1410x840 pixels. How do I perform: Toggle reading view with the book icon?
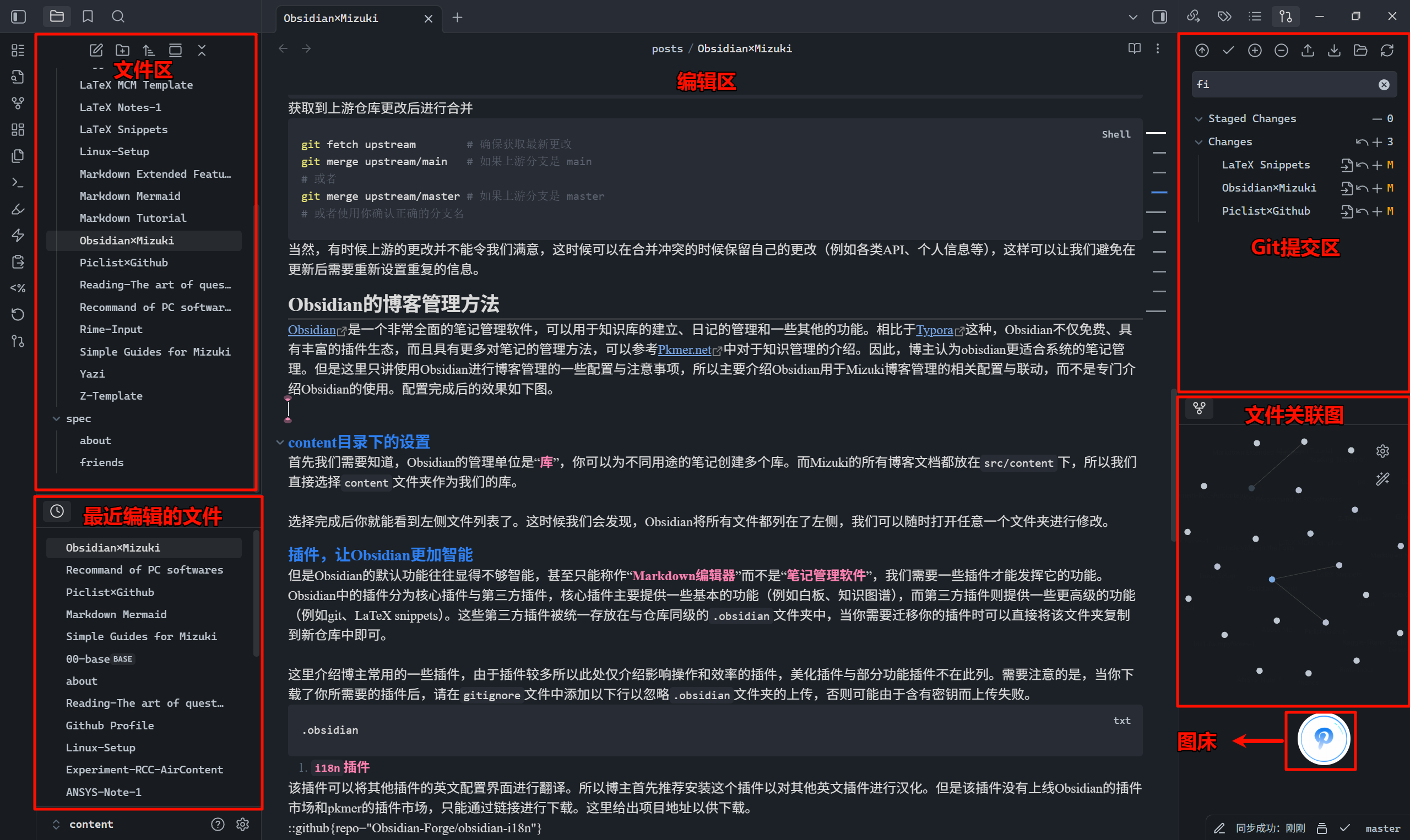1134,48
